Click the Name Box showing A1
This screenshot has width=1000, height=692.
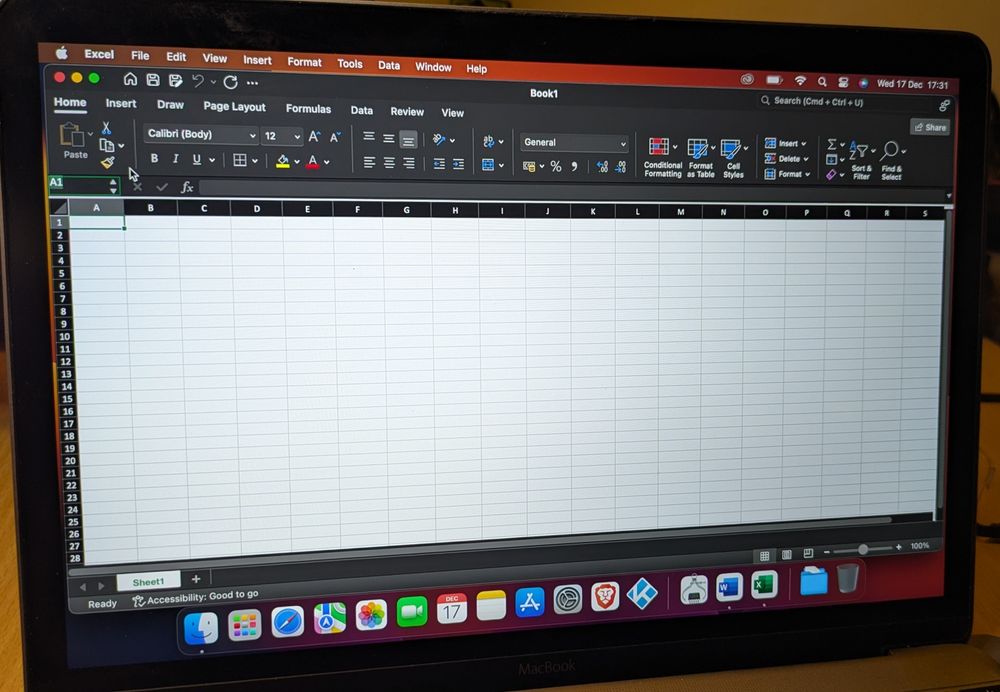point(84,184)
